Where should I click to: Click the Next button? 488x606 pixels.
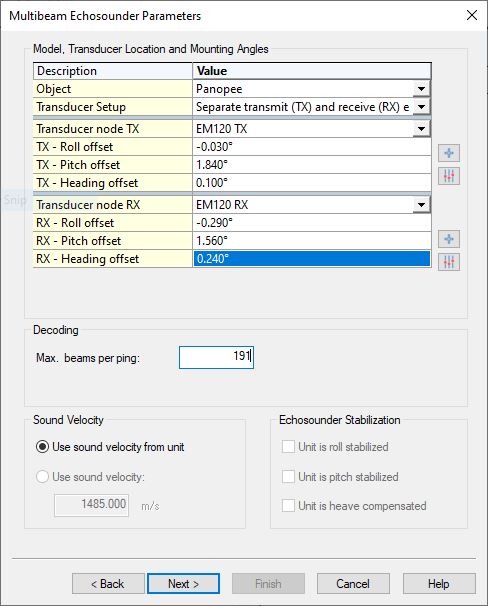(x=184, y=584)
